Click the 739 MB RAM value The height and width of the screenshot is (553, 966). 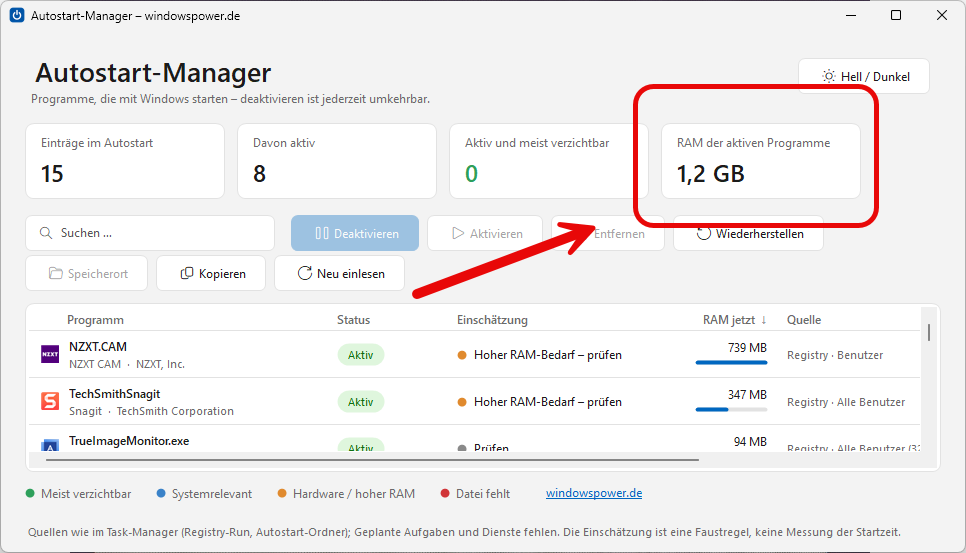tap(747, 347)
